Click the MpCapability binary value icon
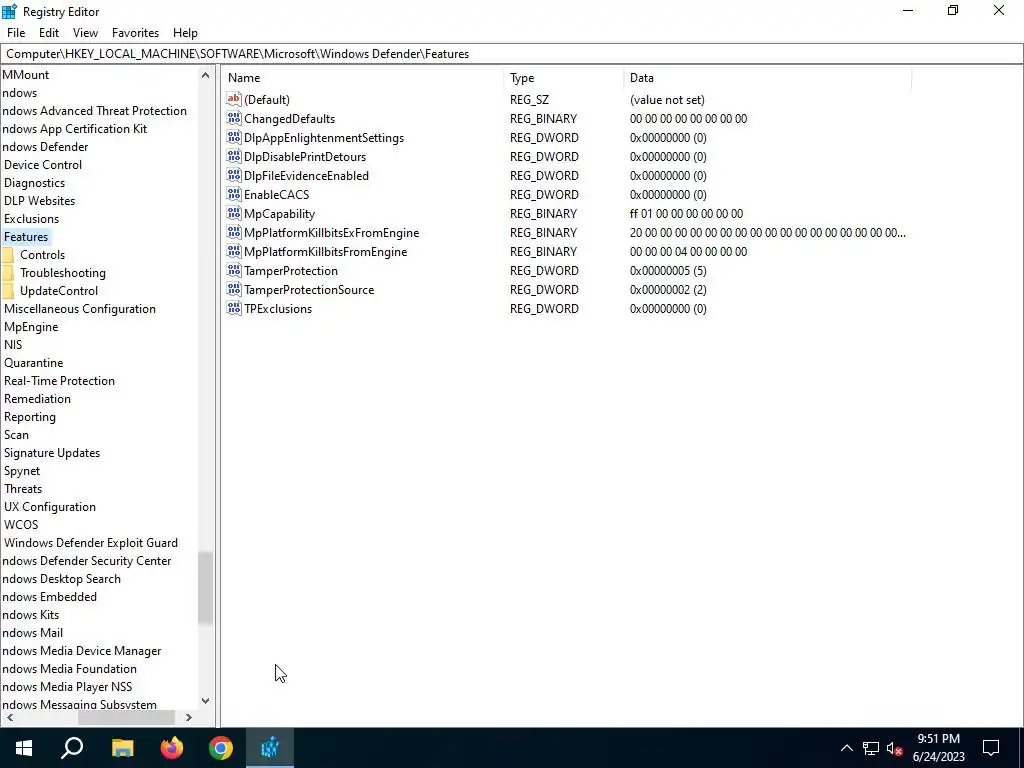Image resolution: width=1024 pixels, height=768 pixels. coord(234,213)
